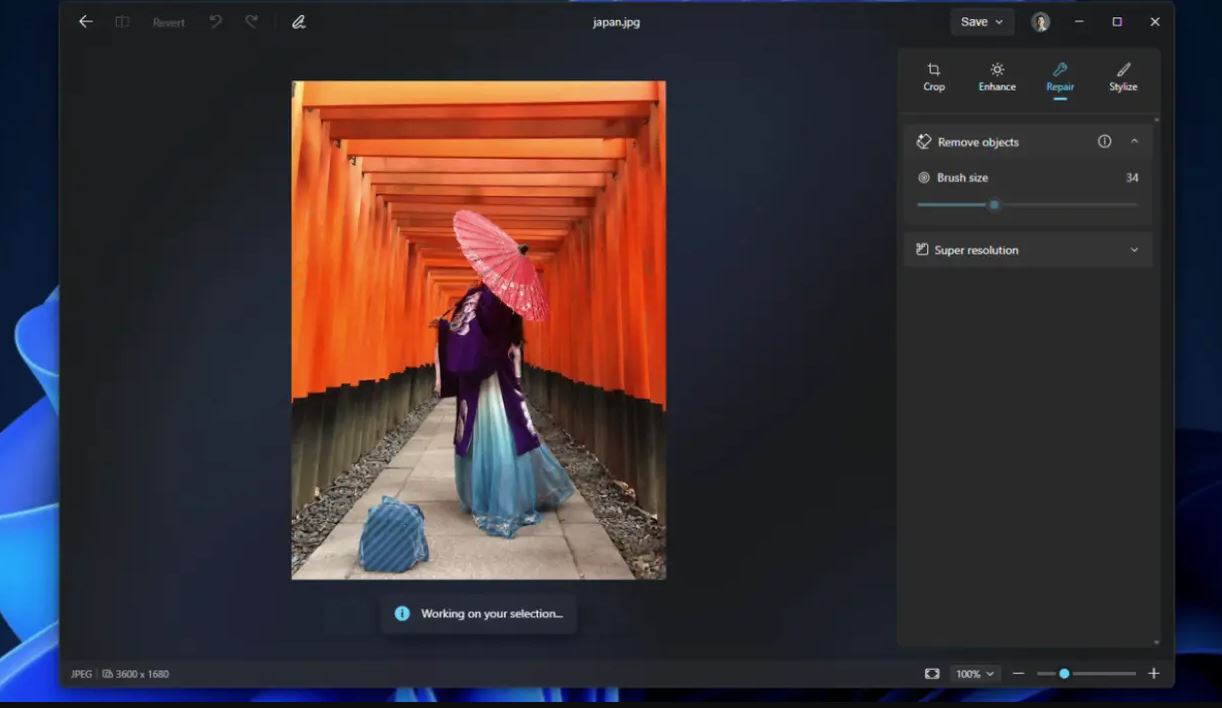Select the Repair tab

pyautogui.click(x=1060, y=77)
